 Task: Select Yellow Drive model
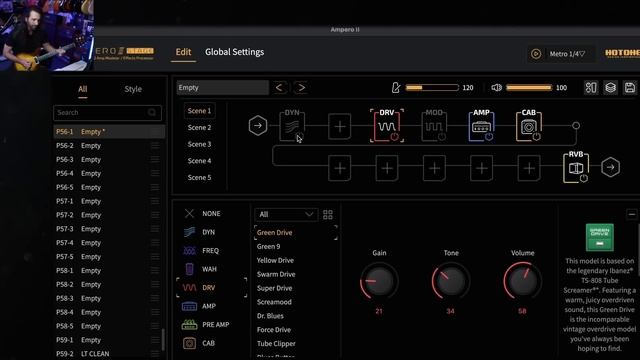[x=275, y=260]
